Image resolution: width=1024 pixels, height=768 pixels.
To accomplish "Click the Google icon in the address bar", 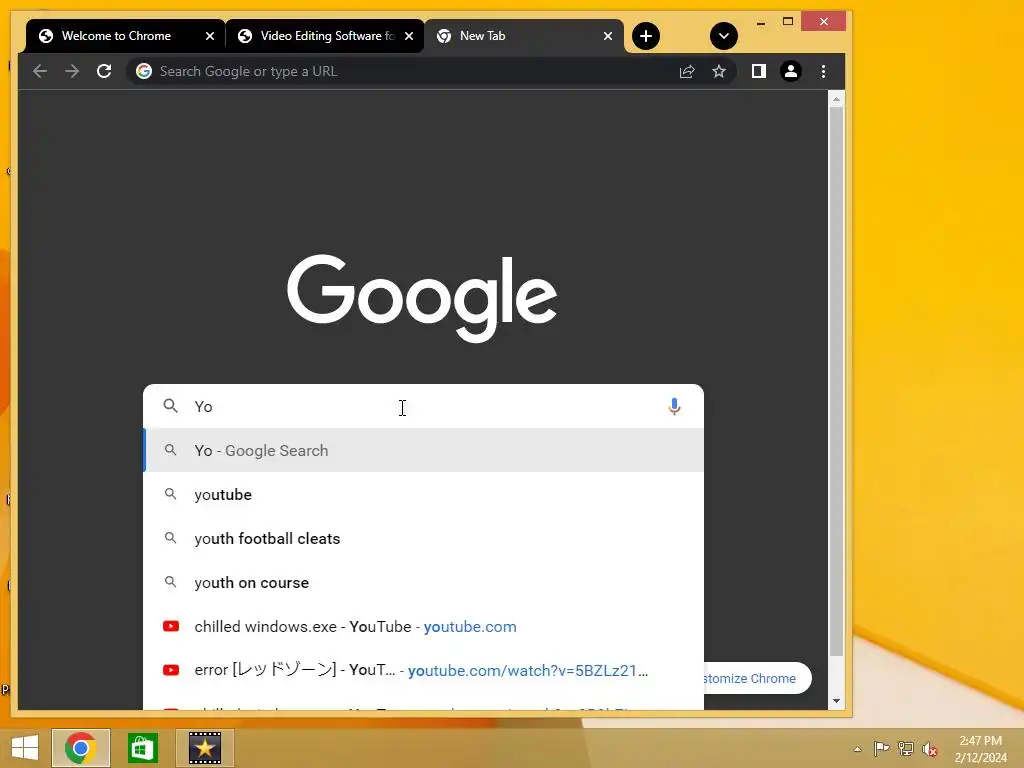I will click(x=144, y=71).
